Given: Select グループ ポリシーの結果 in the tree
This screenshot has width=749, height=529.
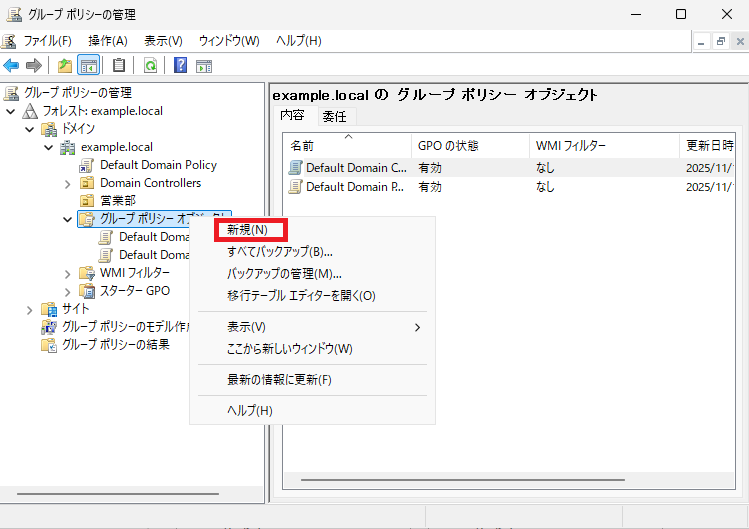Looking at the screenshot, I should [115, 345].
